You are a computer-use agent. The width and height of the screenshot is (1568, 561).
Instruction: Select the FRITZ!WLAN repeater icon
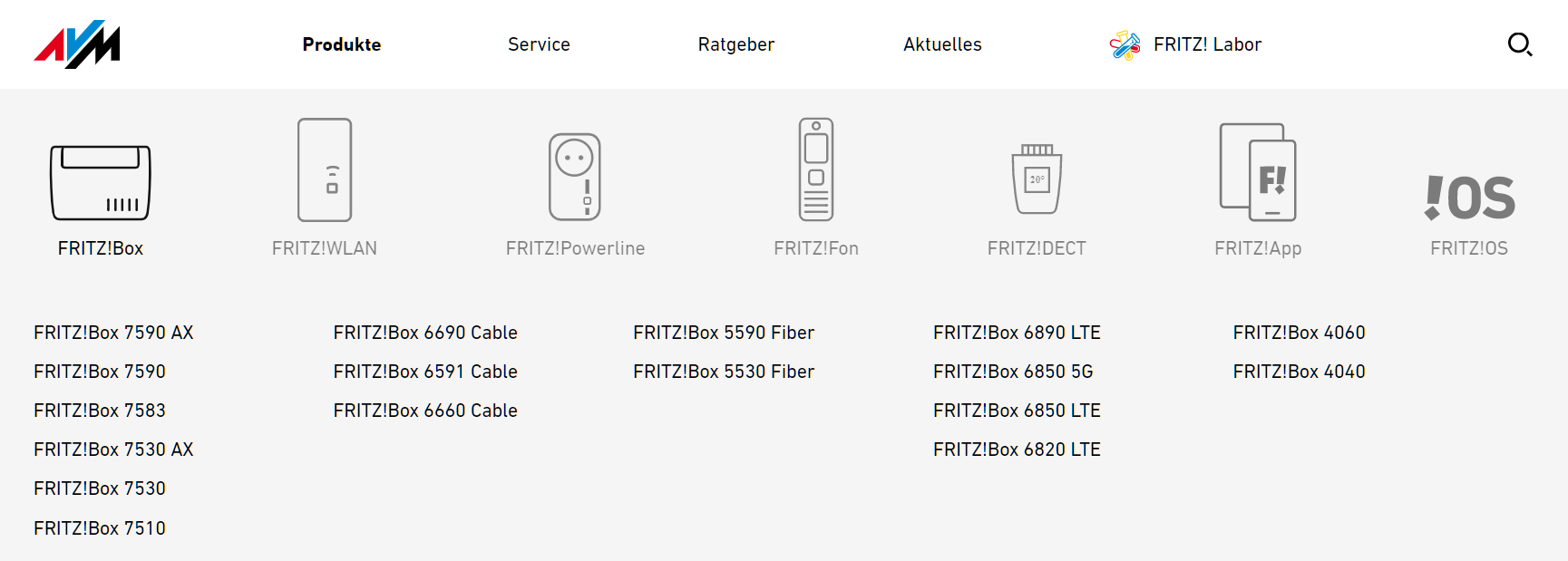[x=325, y=169]
